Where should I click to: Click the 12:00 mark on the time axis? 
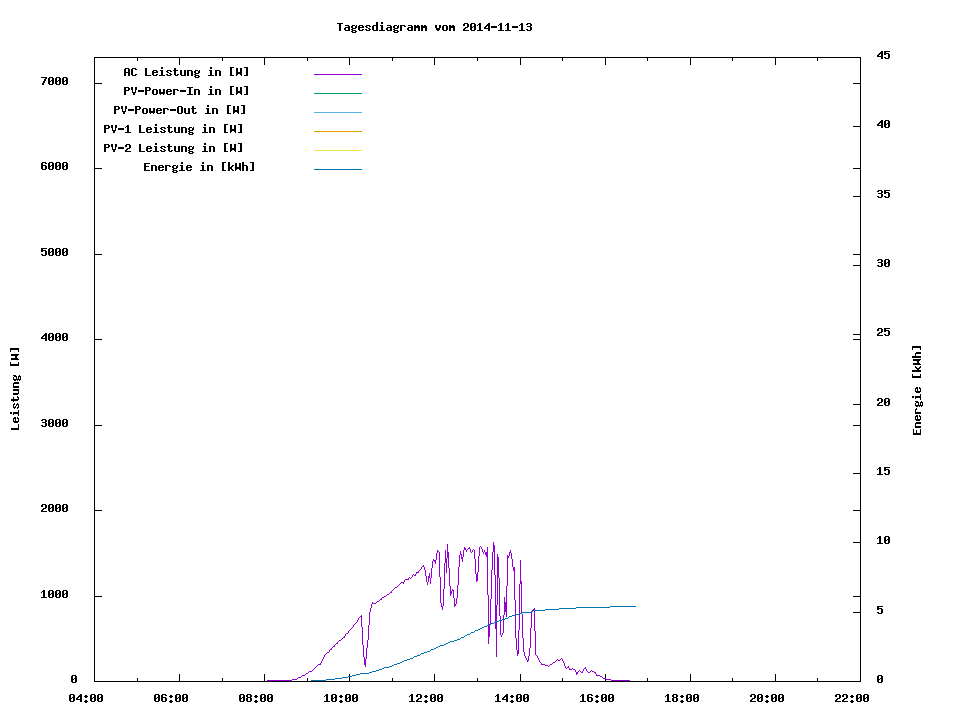click(427, 698)
